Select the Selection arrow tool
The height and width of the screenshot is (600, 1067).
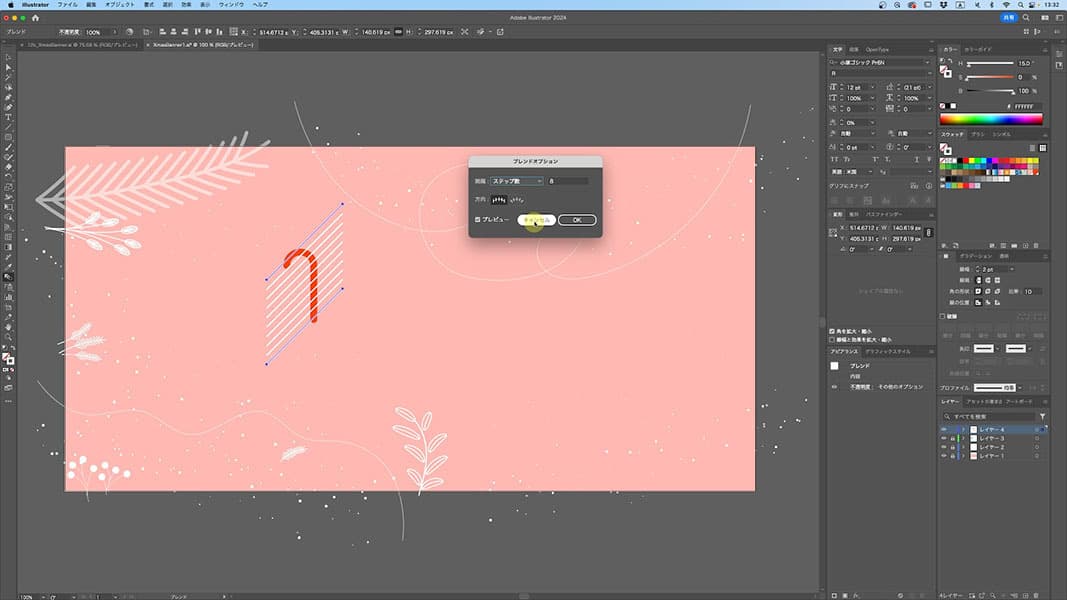pyautogui.click(x=8, y=67)
